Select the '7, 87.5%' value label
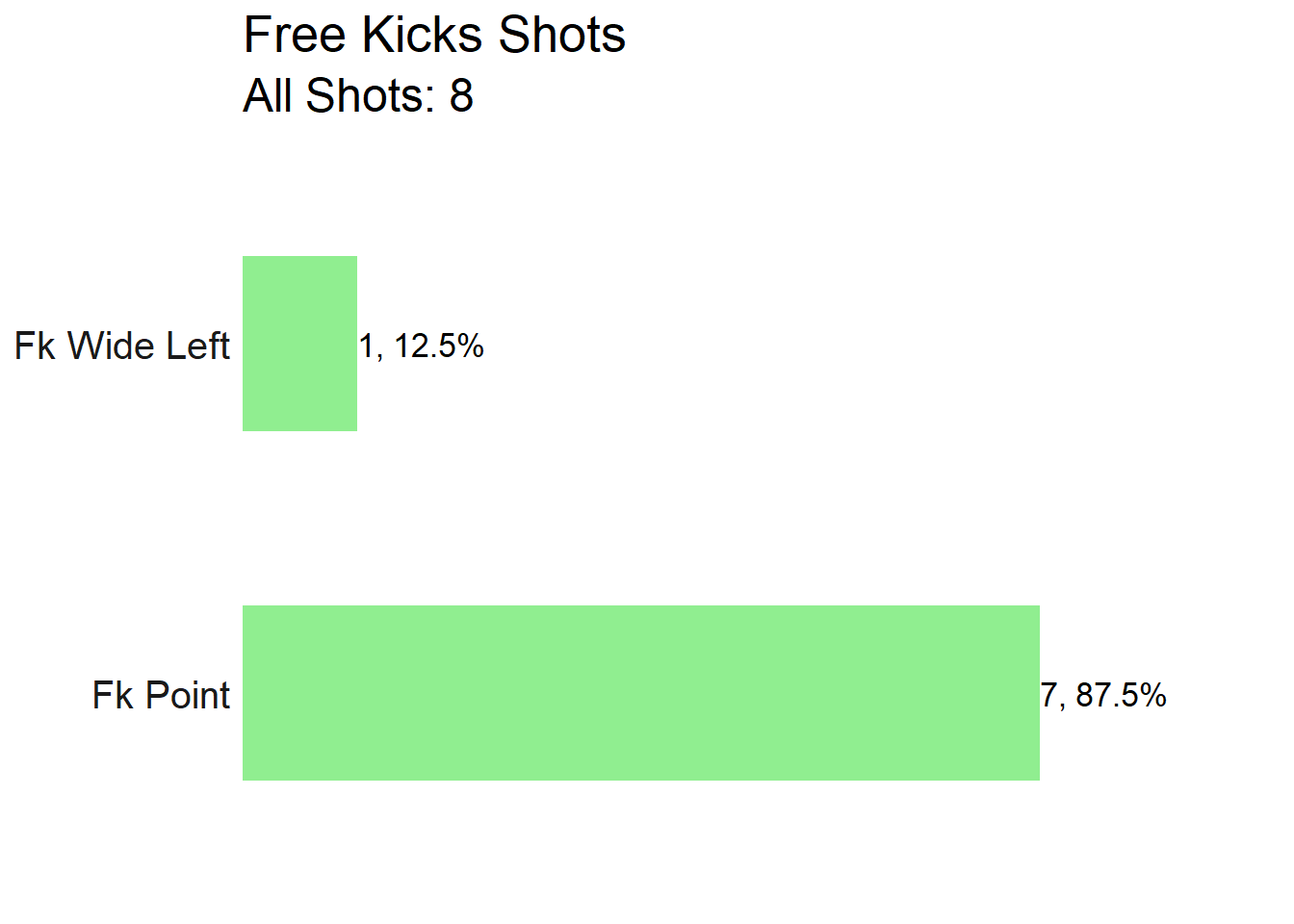The image size is (1294, 924). tap(1104, 695)
